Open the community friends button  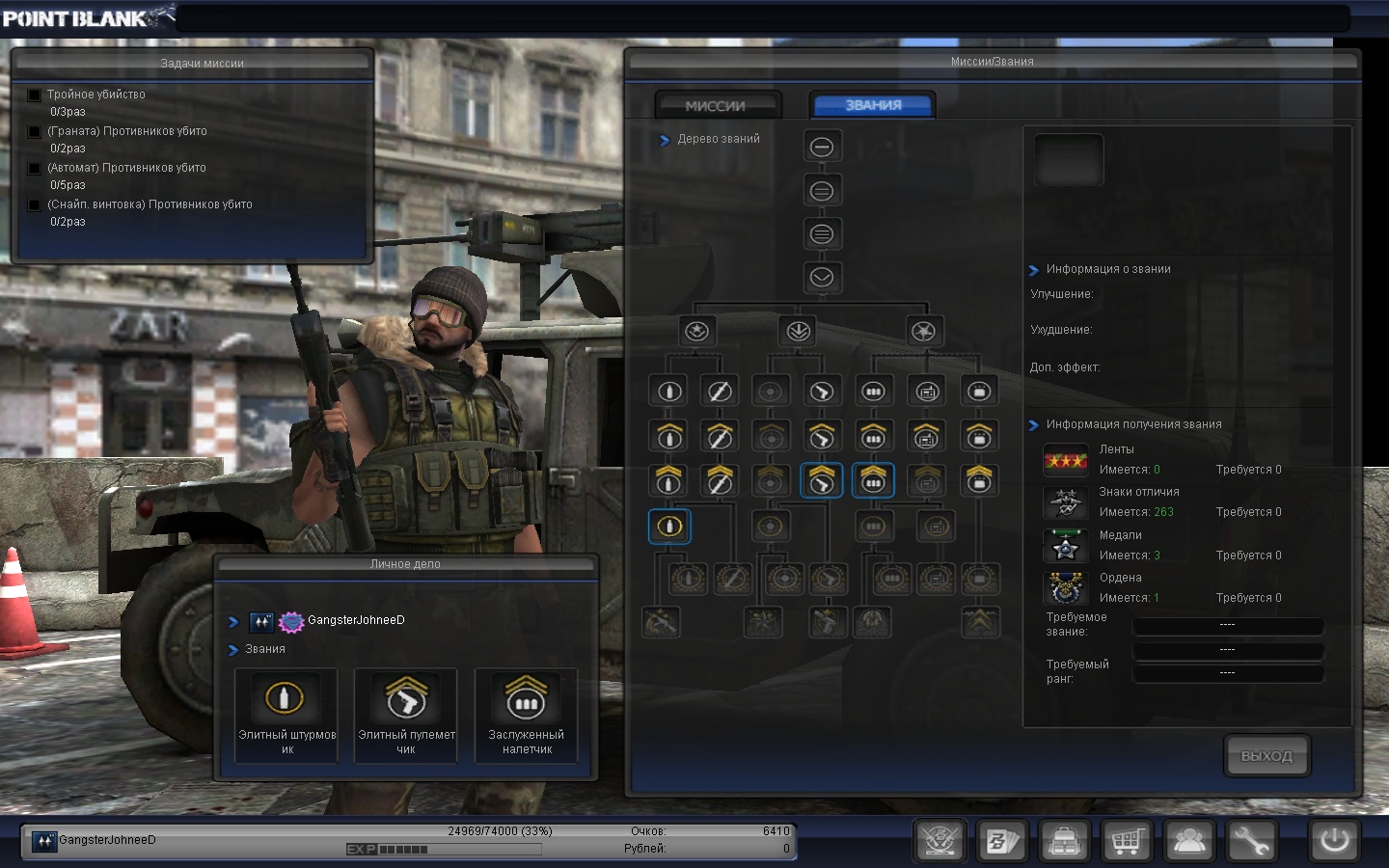tap(1189, 841)
